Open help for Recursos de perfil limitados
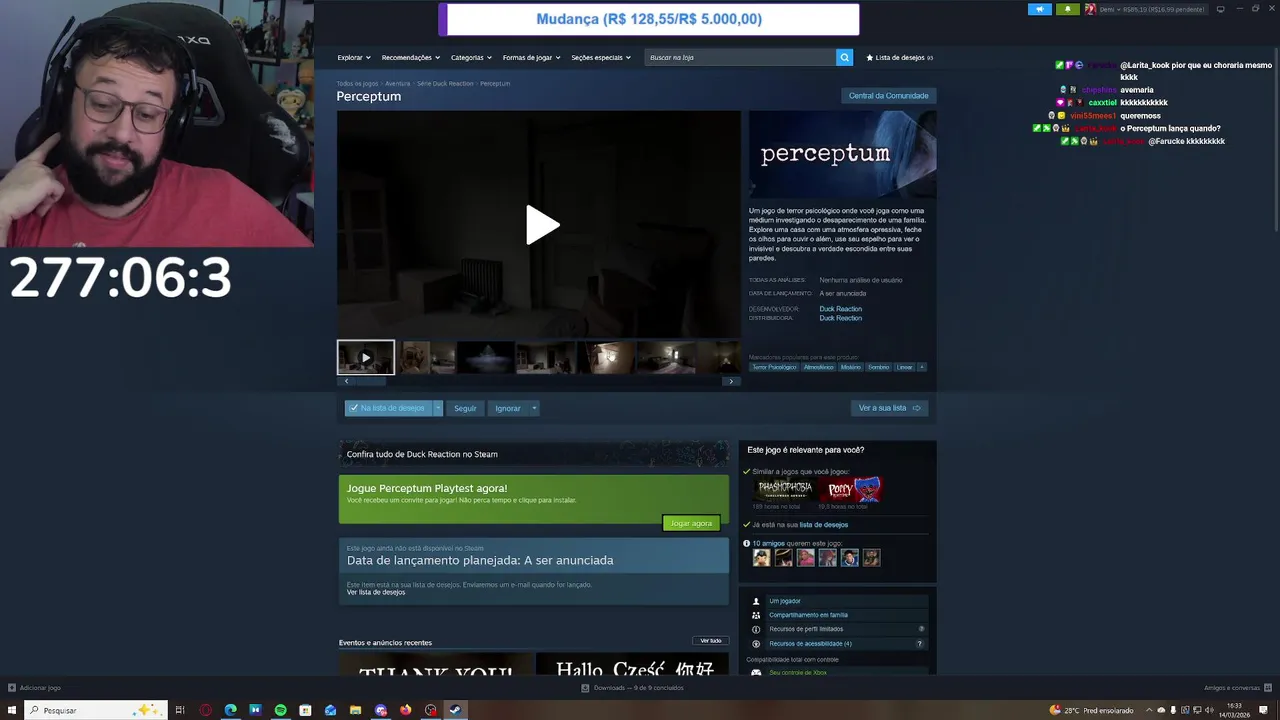Image resolution: width=1280 pixels, height=720 pixels. [x=921, y=629]
